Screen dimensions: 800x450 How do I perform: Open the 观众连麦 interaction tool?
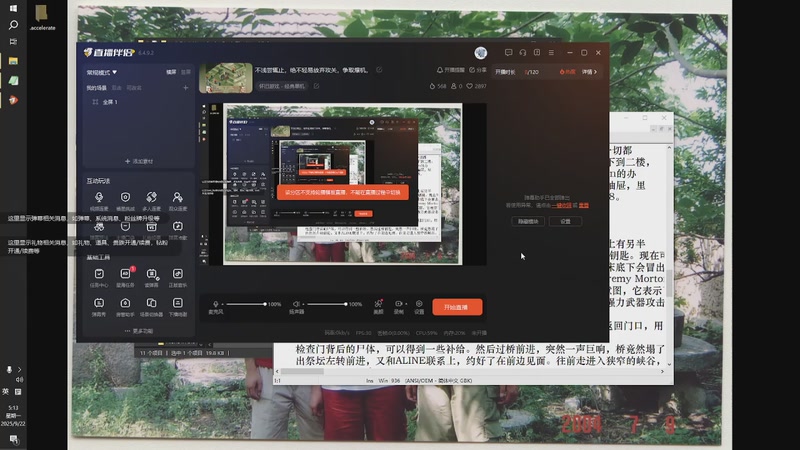pos(178,201)
